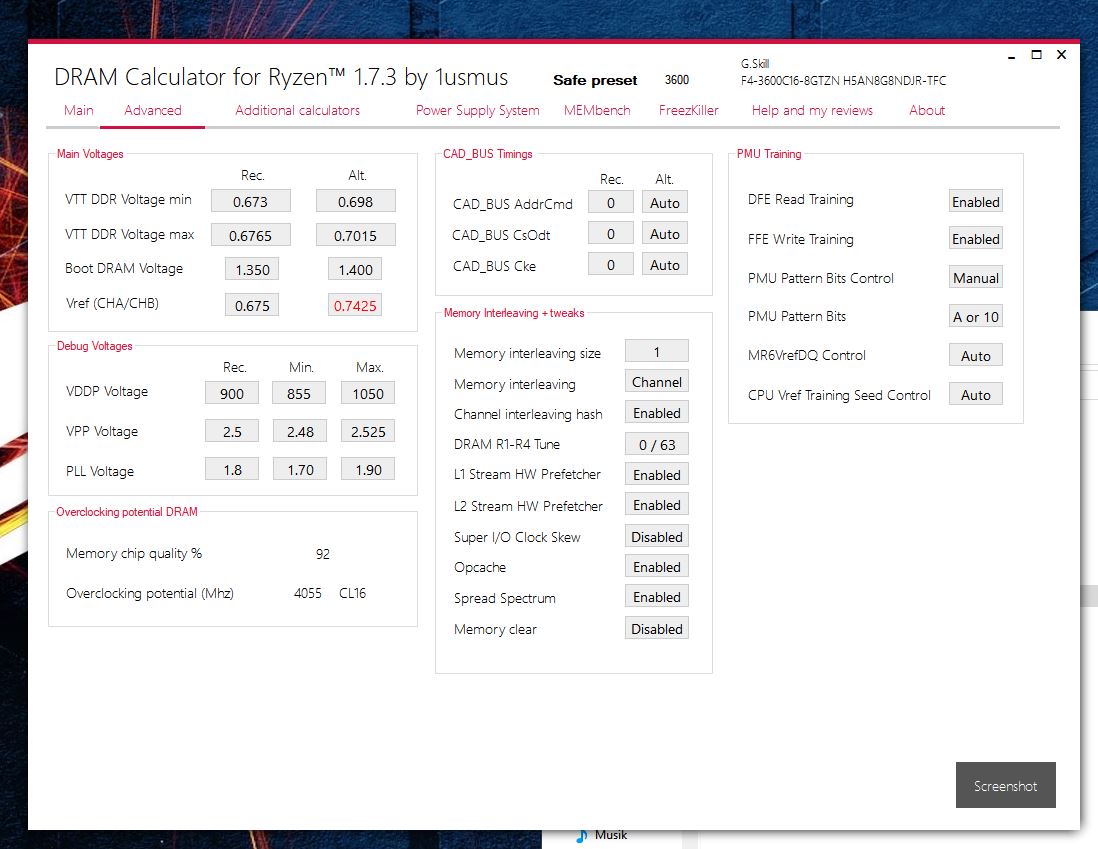Viewport: 1098px width, 849px height.
Task: Click CAD_BUS CsOdt Alt. Auto field
Action: click(x=665, y=233)
